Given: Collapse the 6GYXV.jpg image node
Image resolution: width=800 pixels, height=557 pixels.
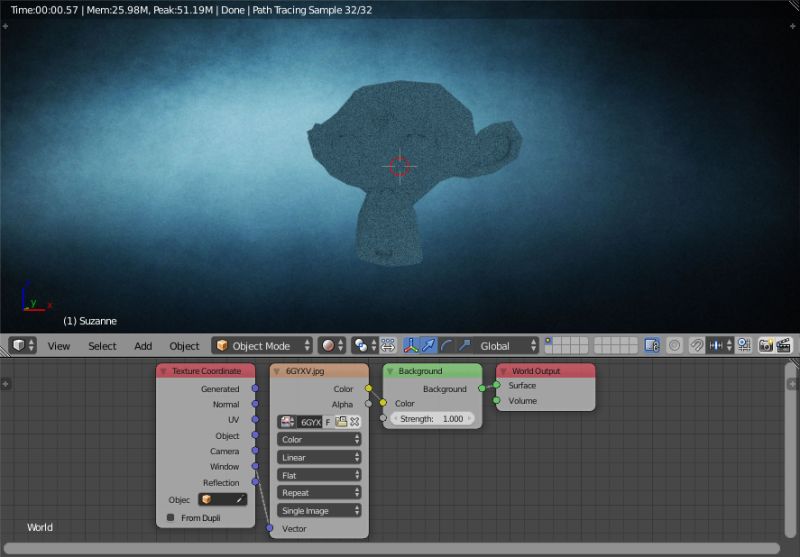Looking at the screenshot, I should click(277, 371).
